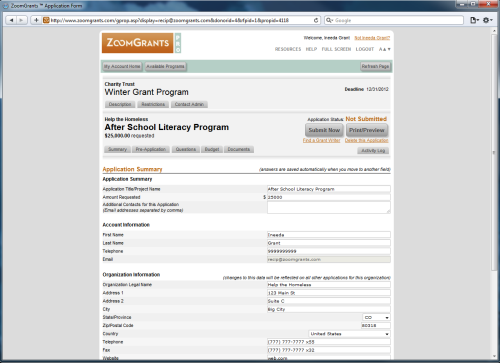The image size is (500, 363).
Task: Click the FULL SCREEN link
Action: click(336, 49)
